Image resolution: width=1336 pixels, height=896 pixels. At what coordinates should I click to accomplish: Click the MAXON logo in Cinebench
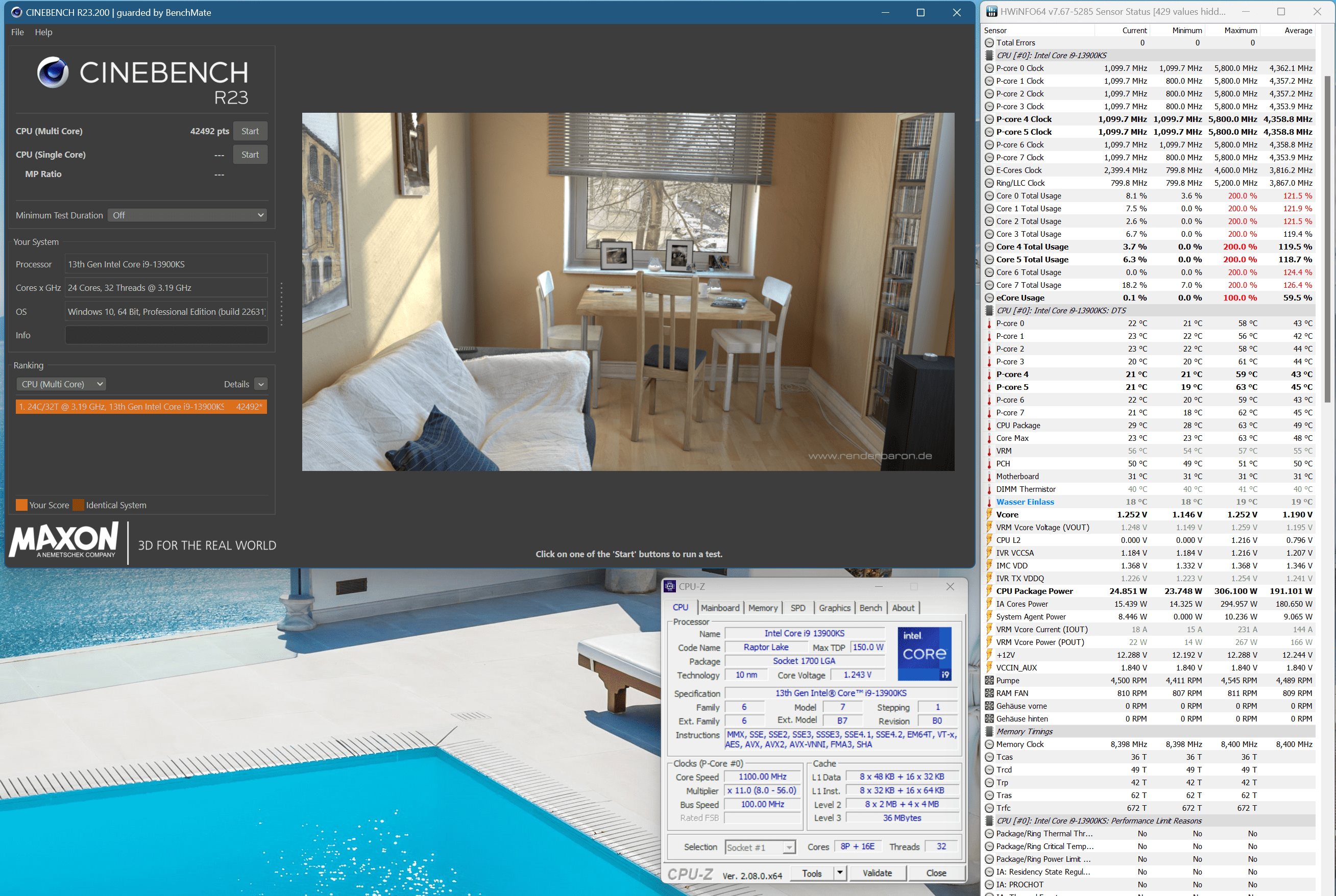(x=63, y=540)
